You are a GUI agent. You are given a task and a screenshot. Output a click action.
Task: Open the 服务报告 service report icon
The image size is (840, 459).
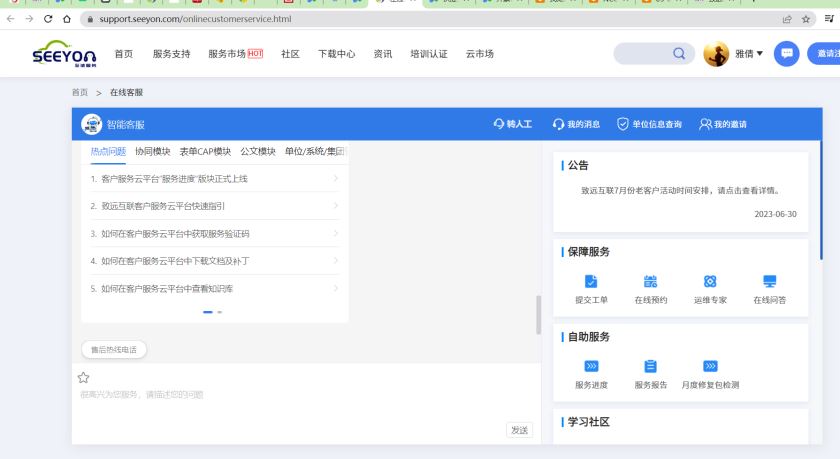pos(650,366)
